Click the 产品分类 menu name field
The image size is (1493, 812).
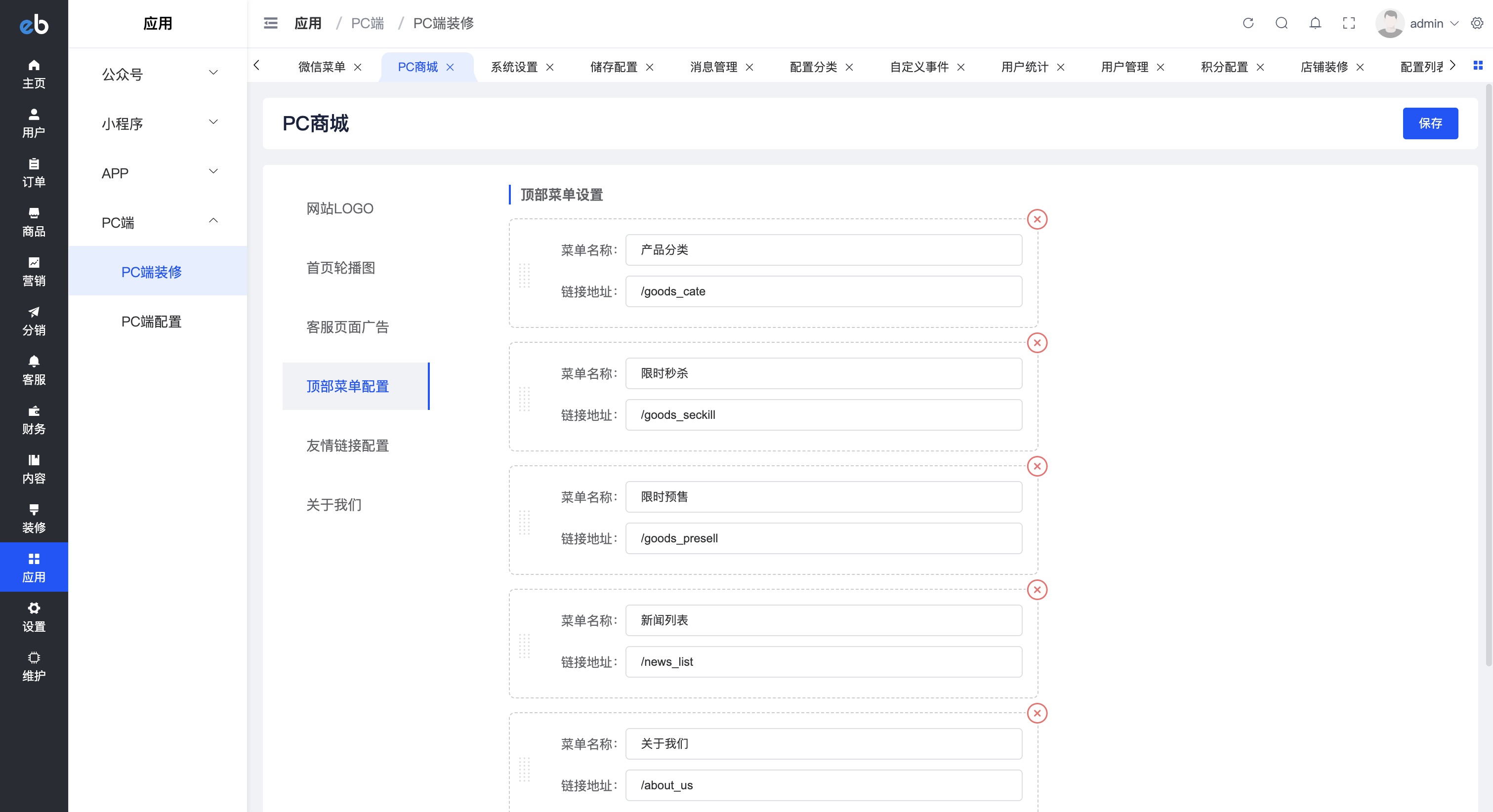(824, 250)
